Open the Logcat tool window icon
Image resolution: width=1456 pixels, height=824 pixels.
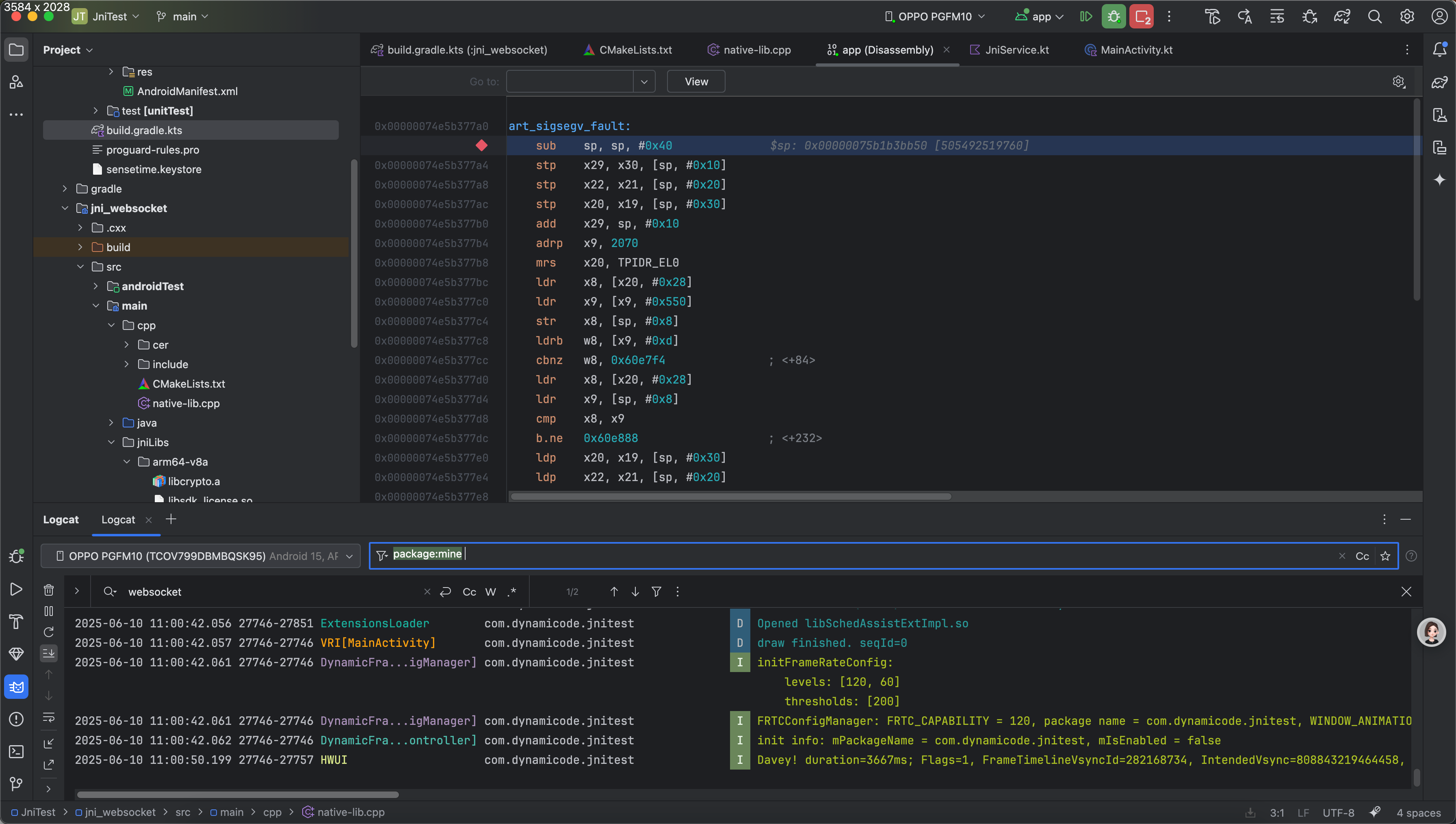[x=16, y=687]
